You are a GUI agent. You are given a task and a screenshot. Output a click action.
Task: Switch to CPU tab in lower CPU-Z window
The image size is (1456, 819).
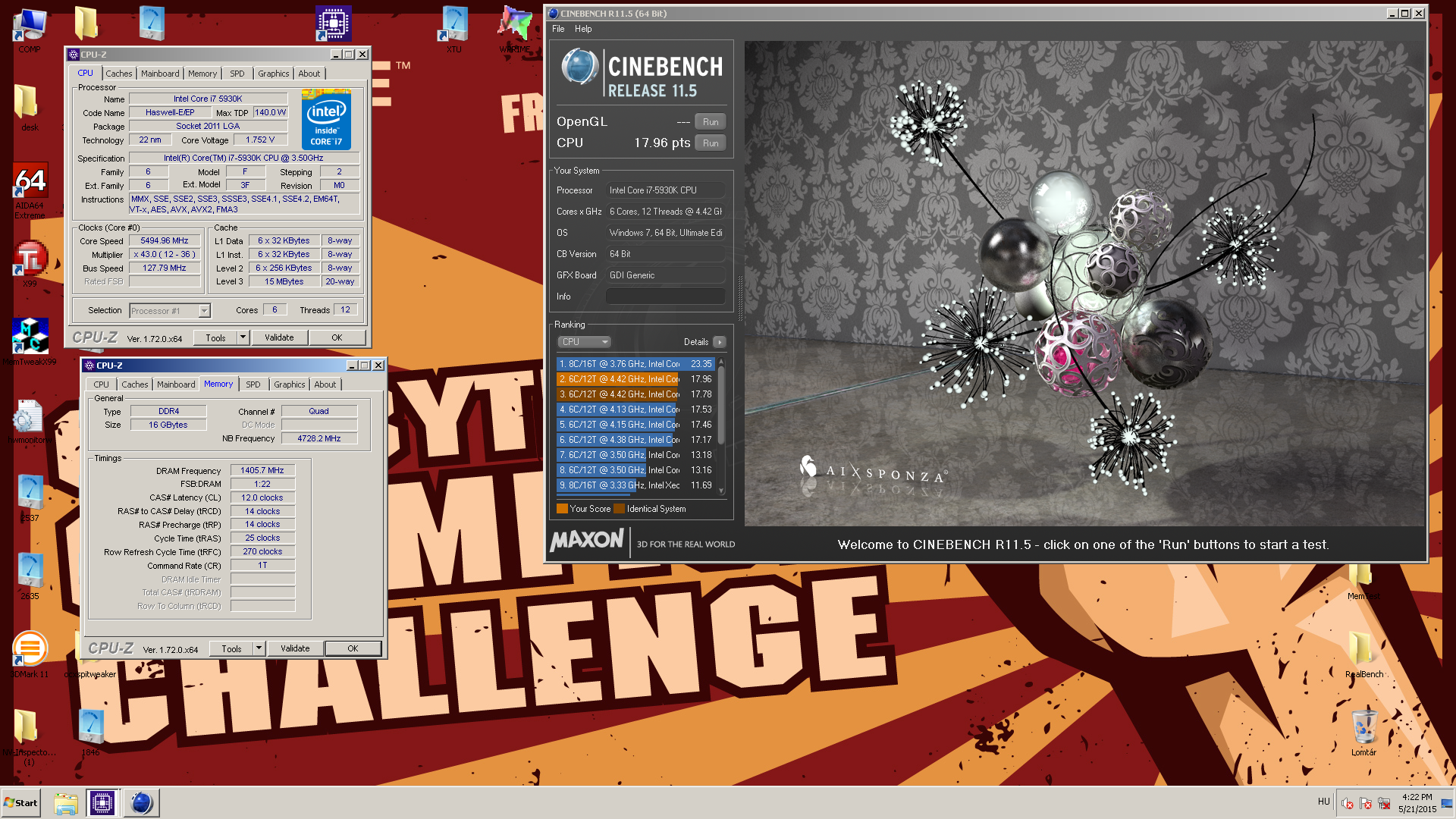[102, 384]
